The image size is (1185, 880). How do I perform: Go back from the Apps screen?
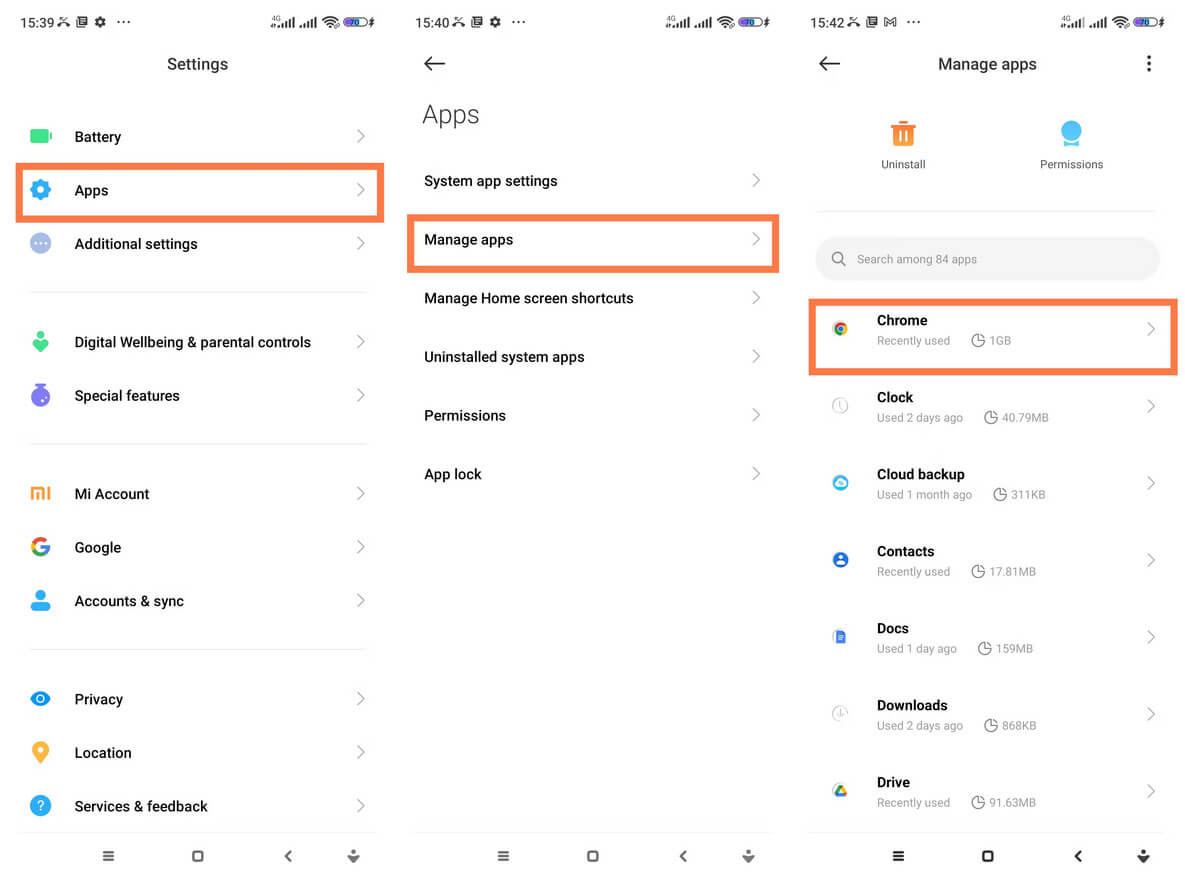pos(435,64)
